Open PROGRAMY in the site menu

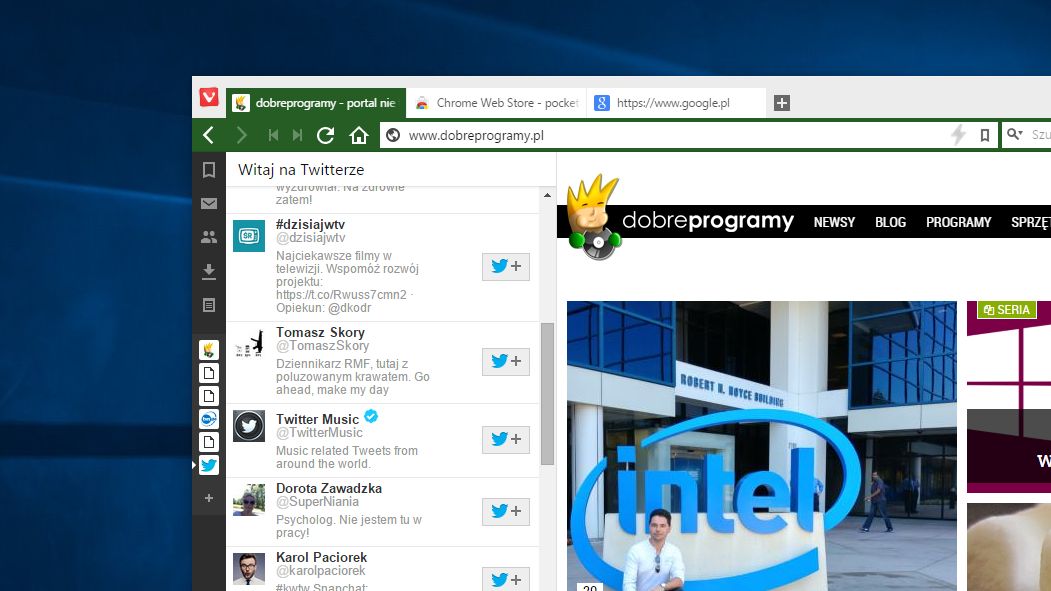pyautogui.click(x=959, y=222)
